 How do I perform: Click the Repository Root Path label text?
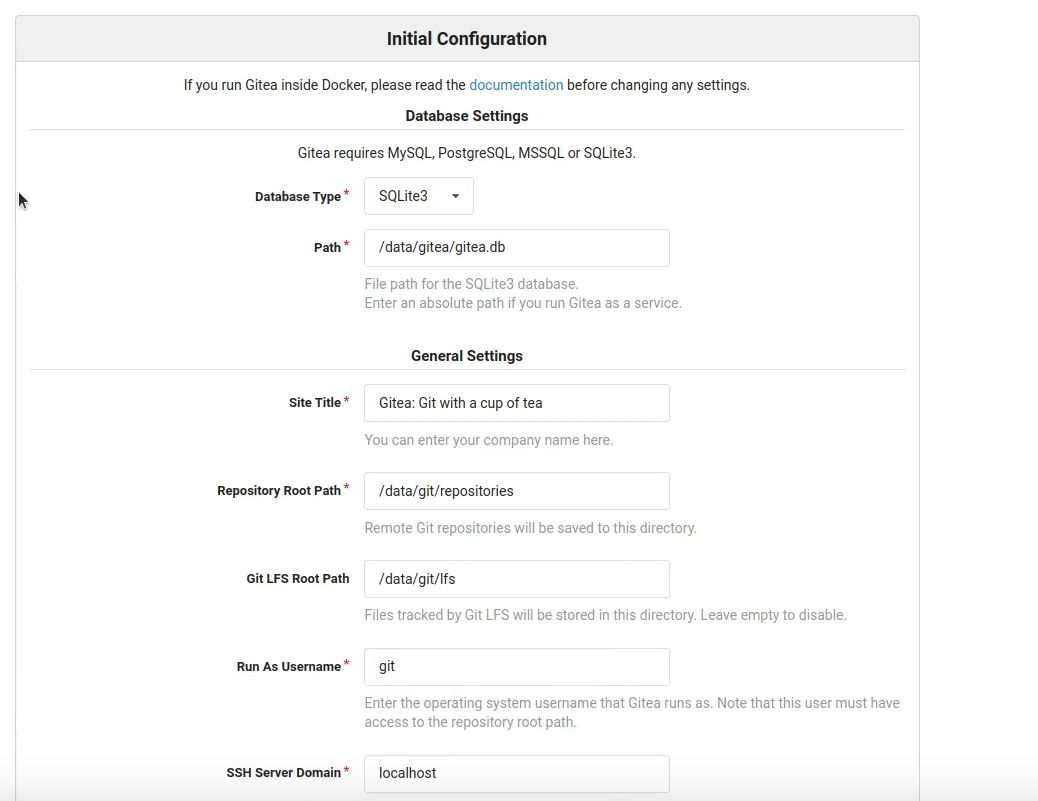coord(277,490)
